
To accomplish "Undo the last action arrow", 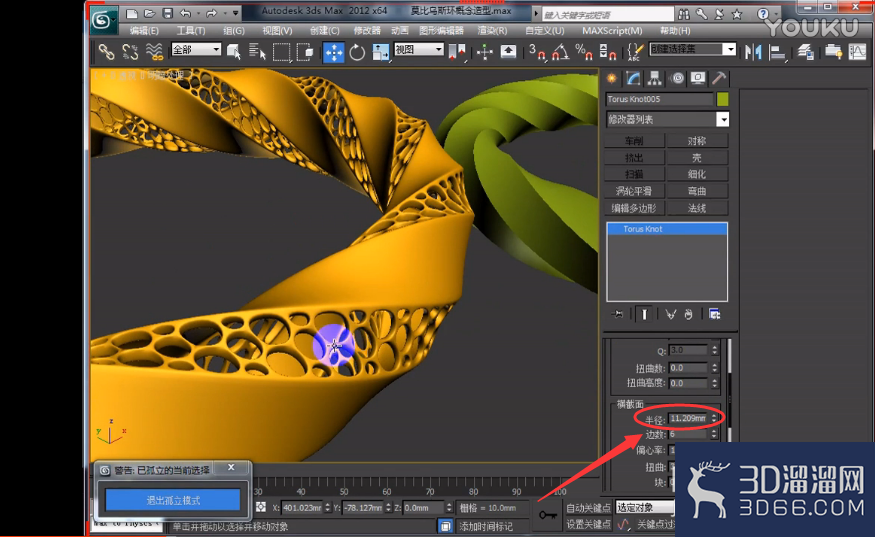I will click(x=185, y=13).
